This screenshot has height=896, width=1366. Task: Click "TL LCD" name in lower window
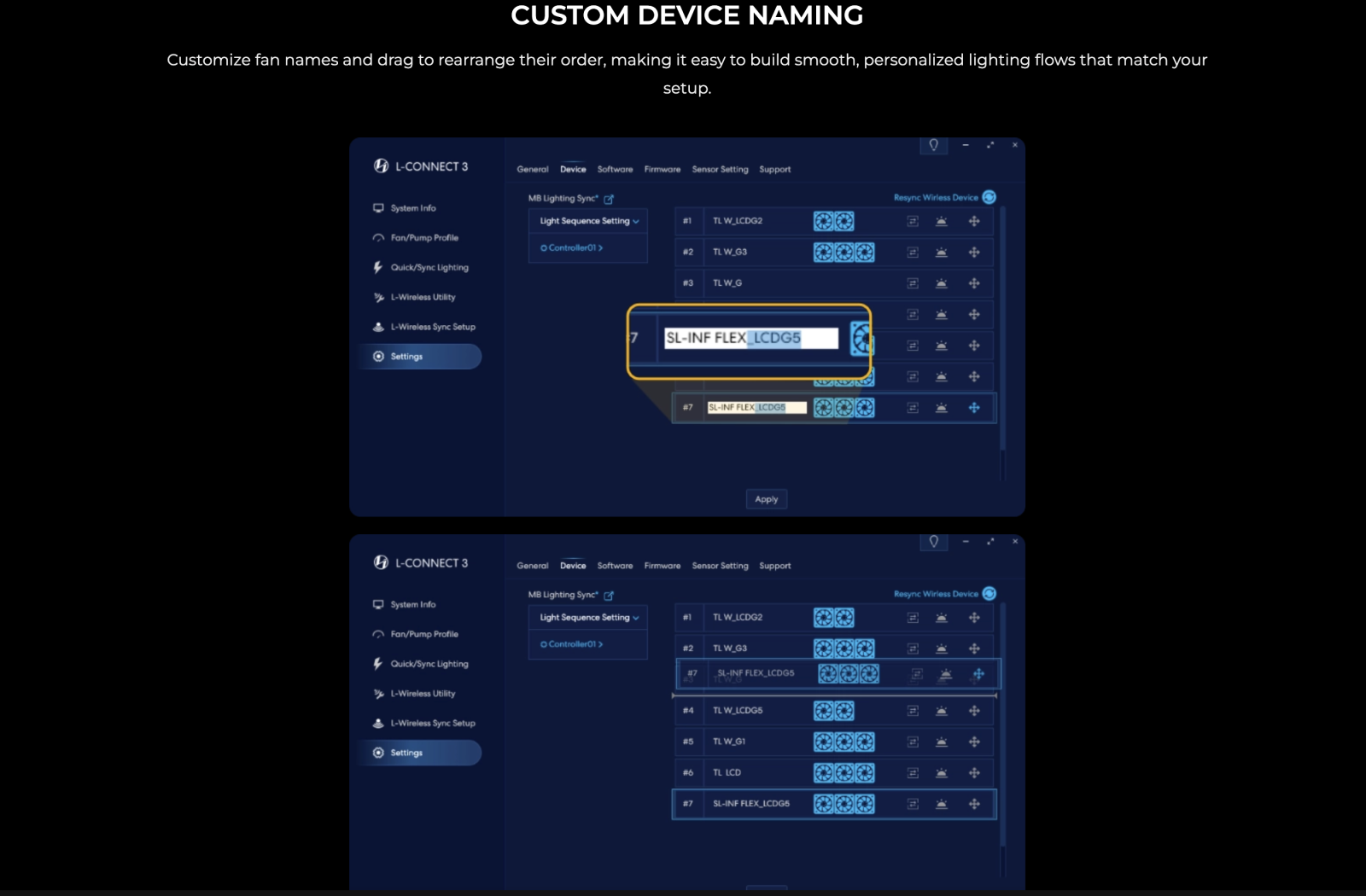[727, 773]
